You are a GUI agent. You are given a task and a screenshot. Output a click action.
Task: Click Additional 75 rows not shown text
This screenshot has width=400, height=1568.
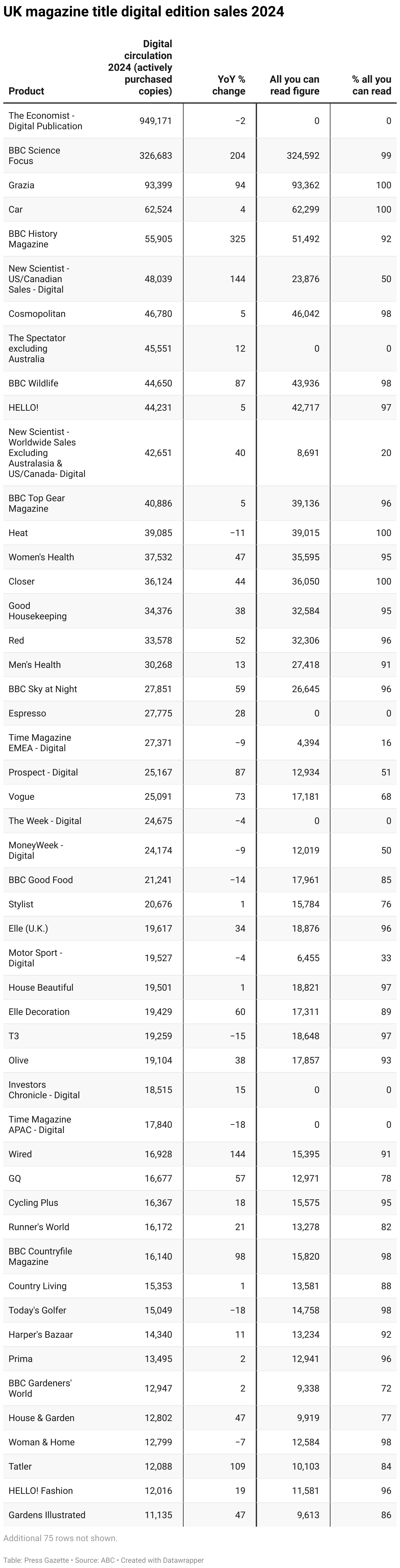[60, 1538]
